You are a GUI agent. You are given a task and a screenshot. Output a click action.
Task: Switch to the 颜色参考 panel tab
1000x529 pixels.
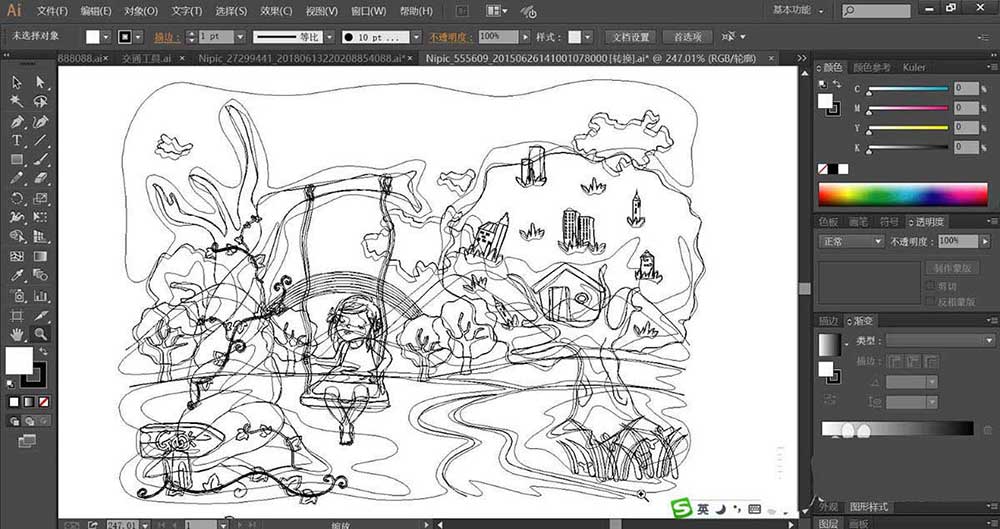(x=872, y=67)
